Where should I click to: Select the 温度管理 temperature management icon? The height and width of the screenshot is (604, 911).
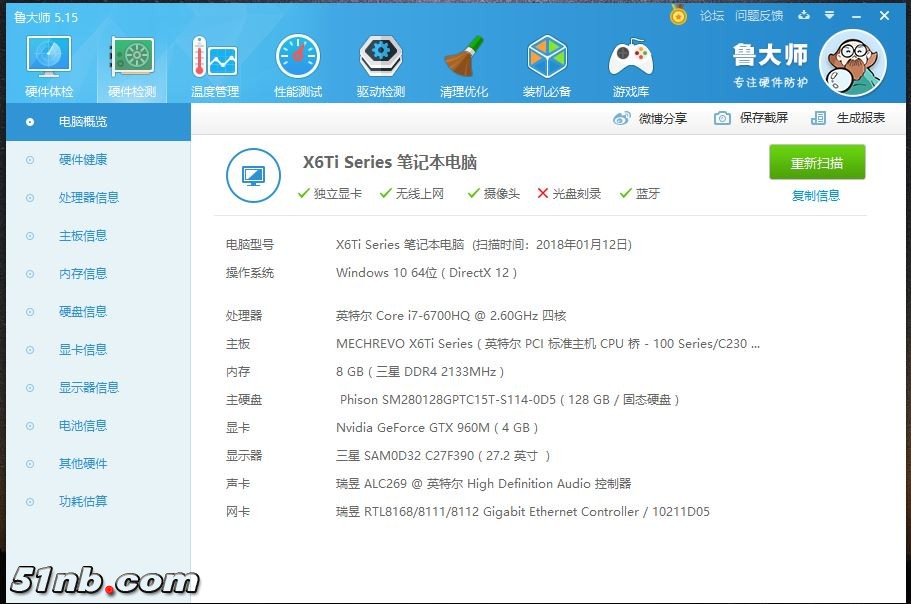214,59
